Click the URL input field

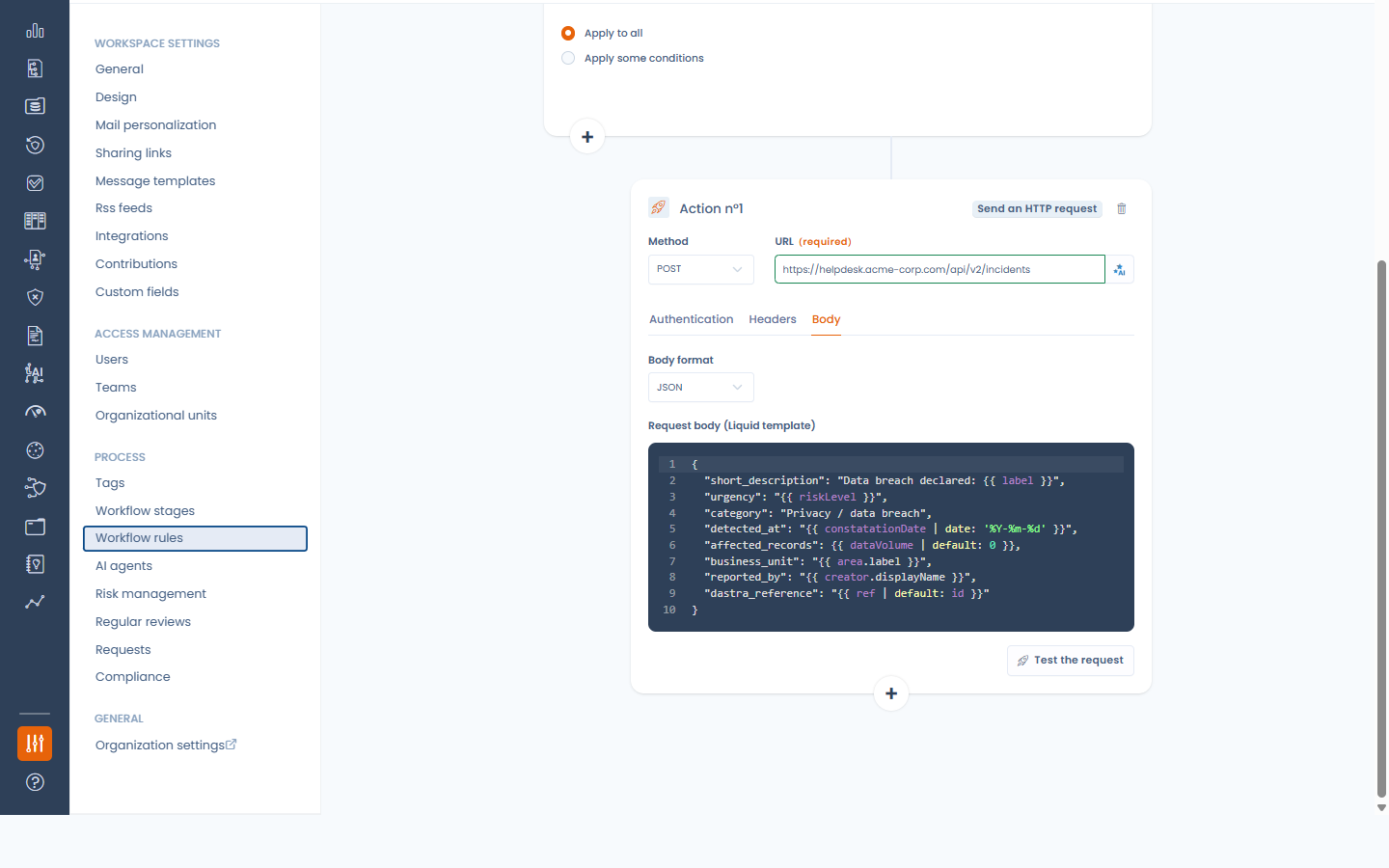click(x=940, y=269)
